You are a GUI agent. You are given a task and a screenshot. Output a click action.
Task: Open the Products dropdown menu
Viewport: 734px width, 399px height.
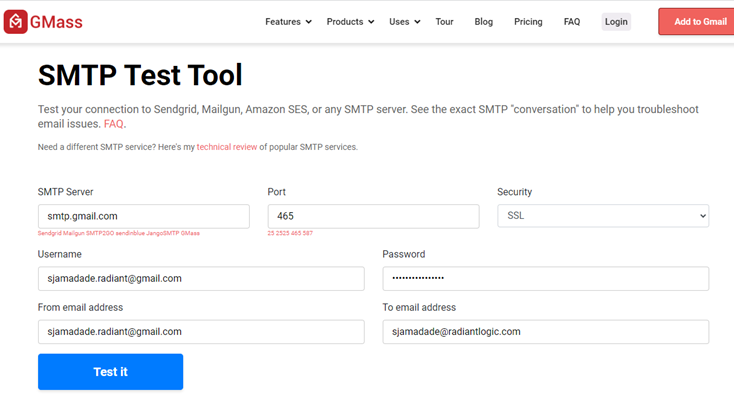click(350, 22)
